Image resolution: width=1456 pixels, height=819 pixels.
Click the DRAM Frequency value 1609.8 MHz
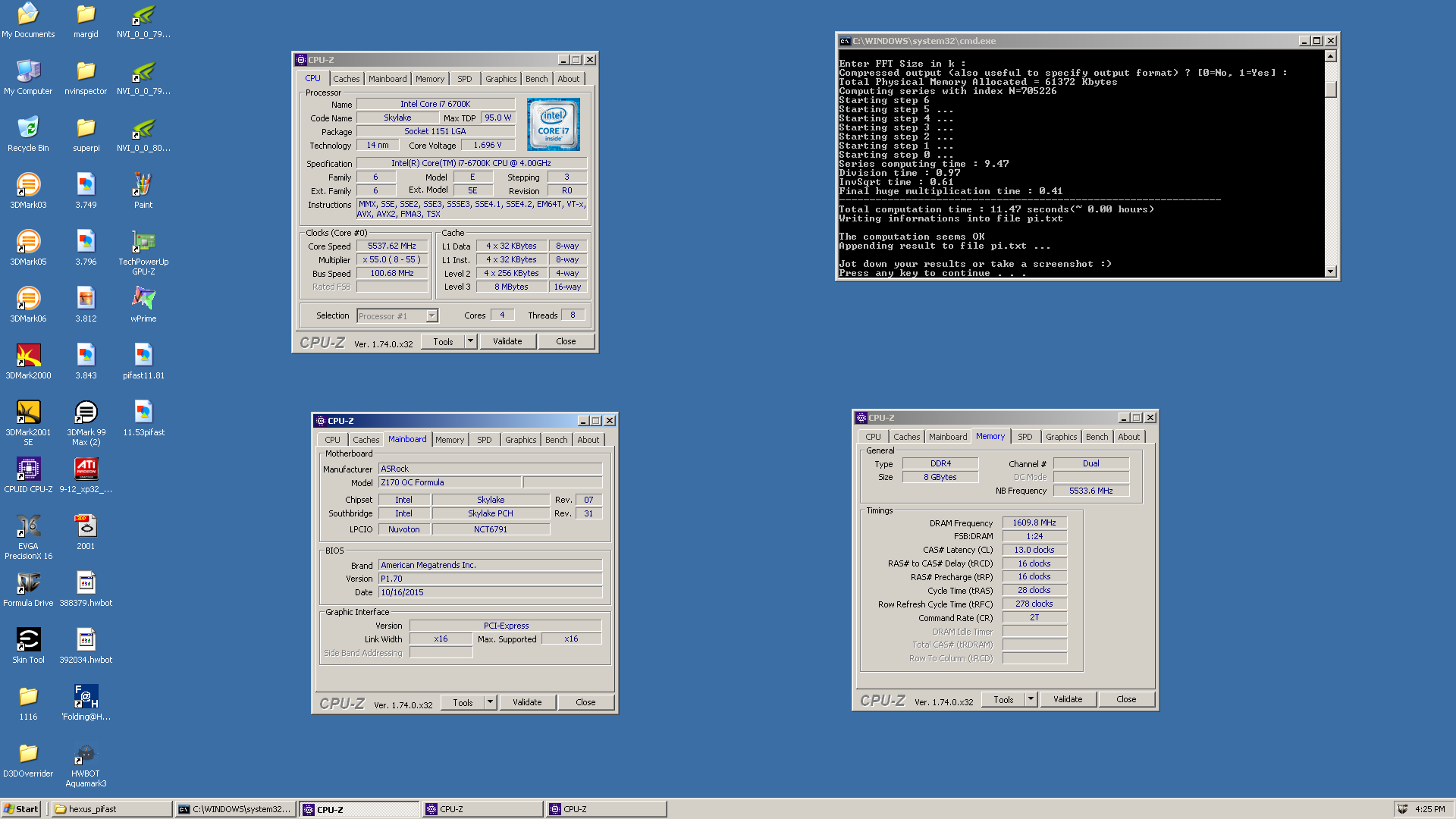click(x=1034, y=522)
